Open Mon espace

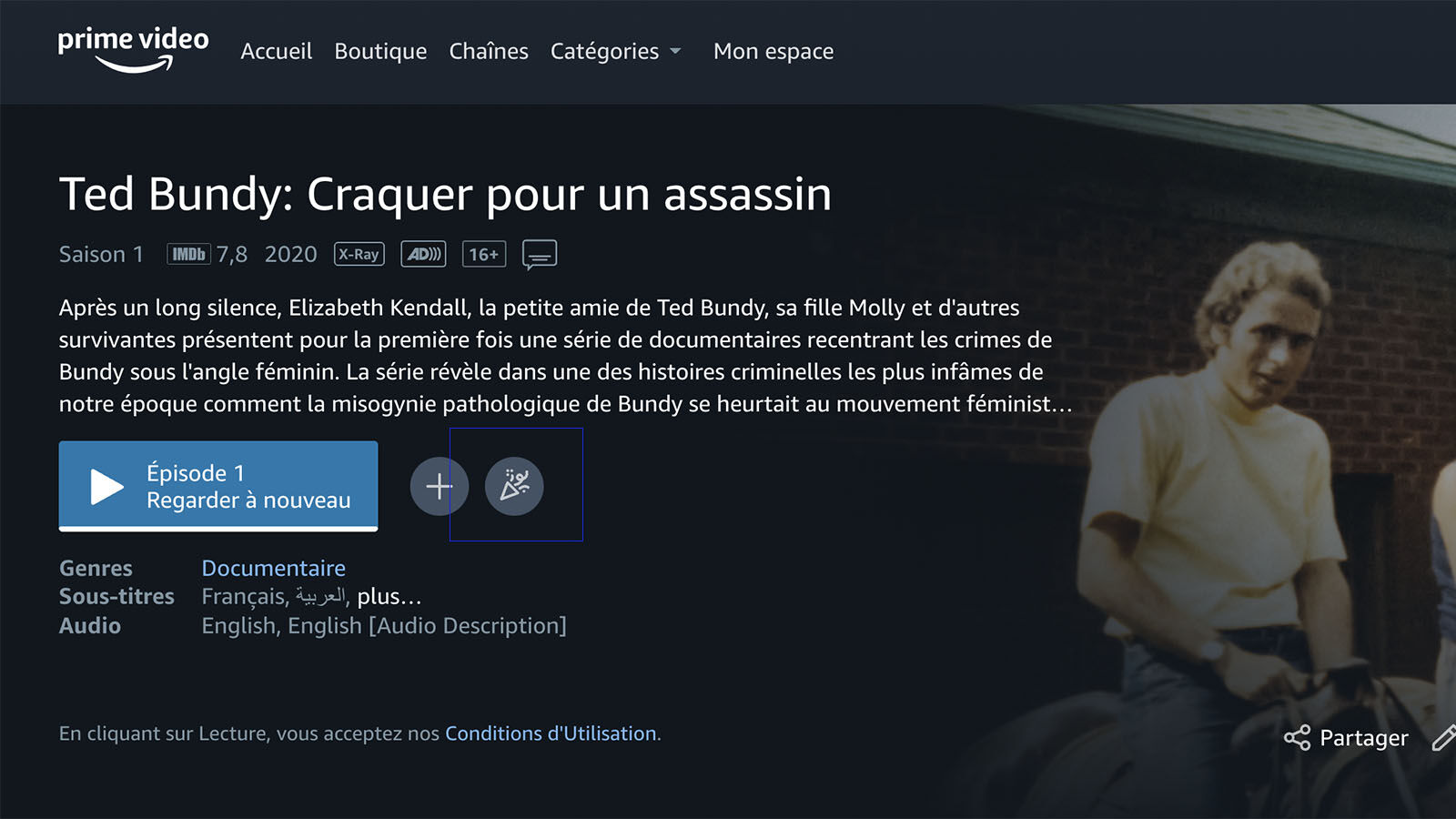[773, 51]
